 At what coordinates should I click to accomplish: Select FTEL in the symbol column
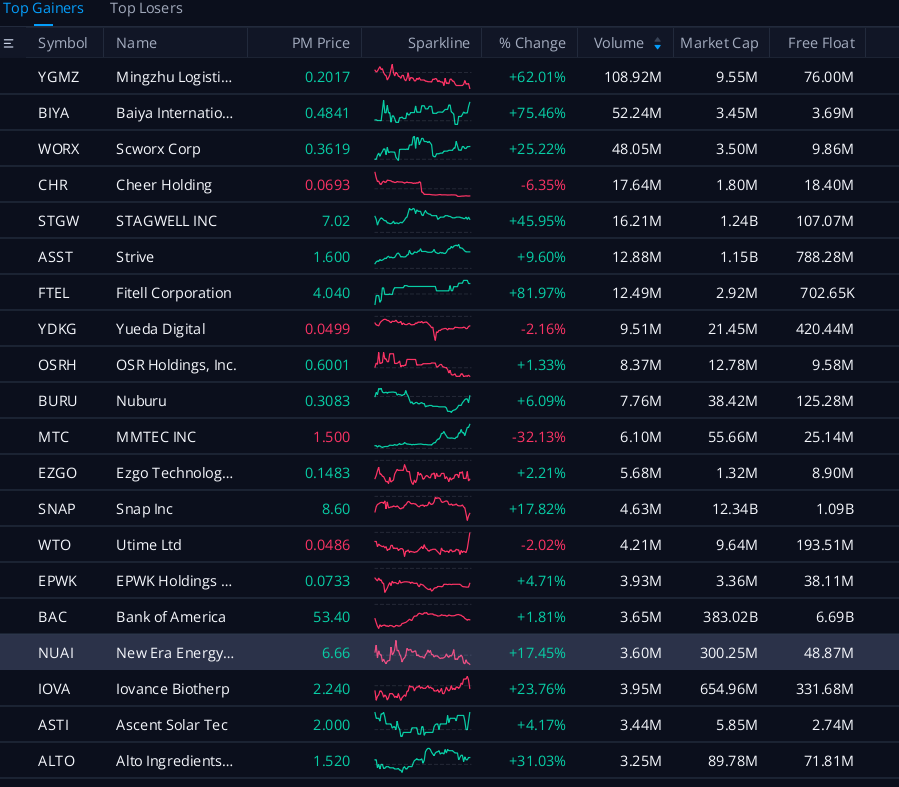tap(53, 293)
